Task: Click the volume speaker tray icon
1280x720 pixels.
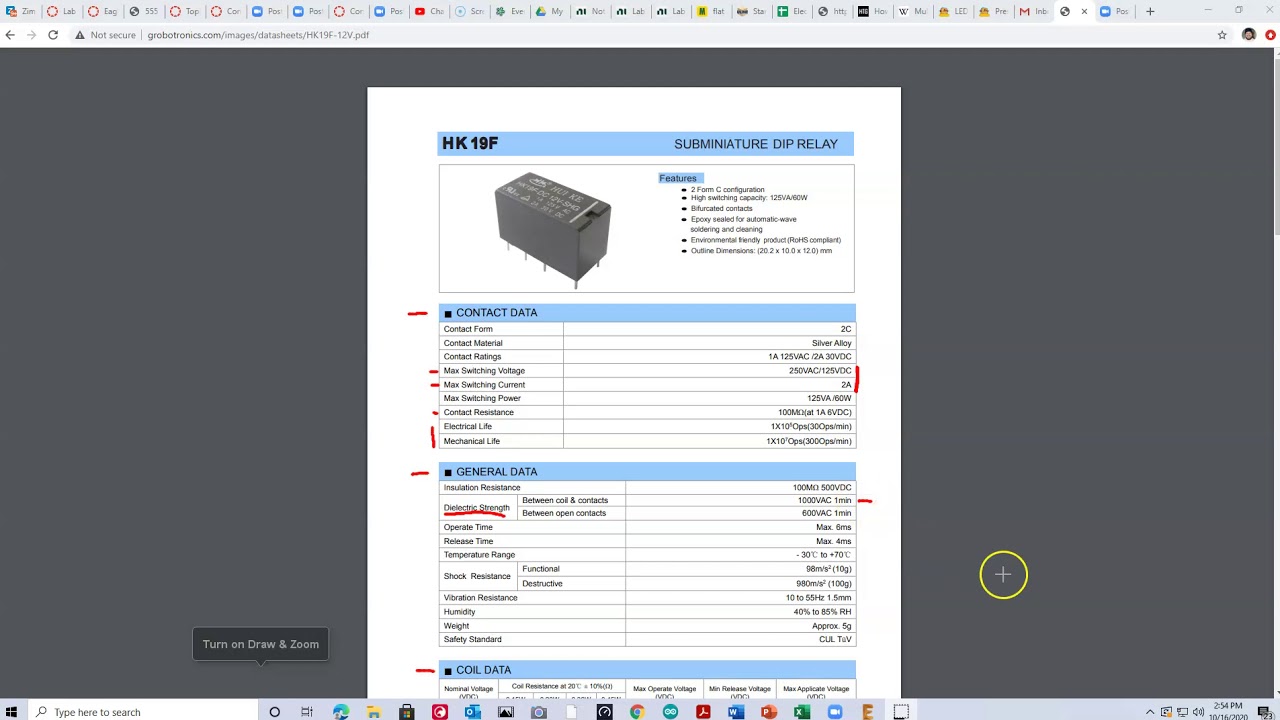Action: (x=1198, y=712)
